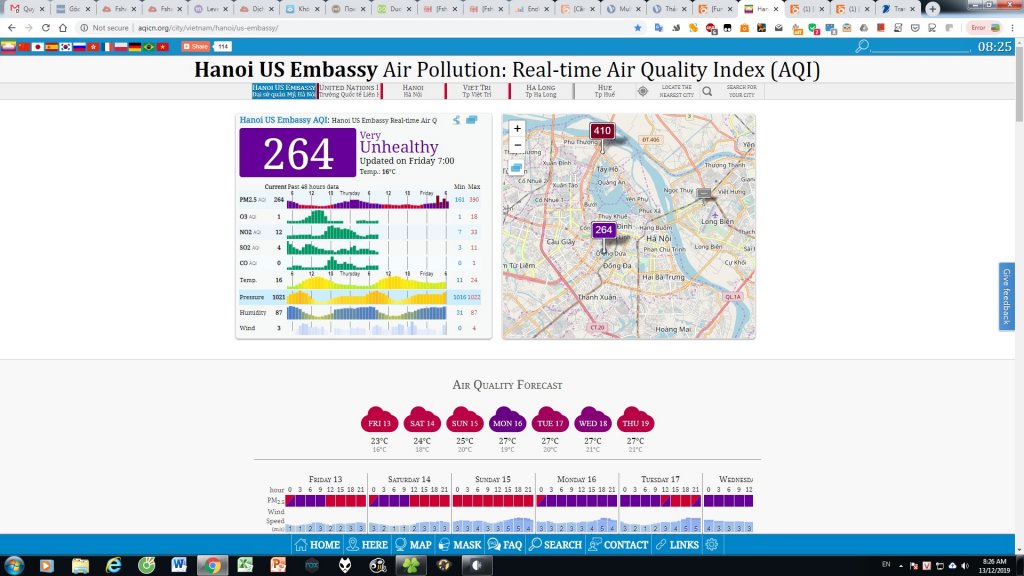Select the United Nations station tab
1024x576 pixels.
349,91
